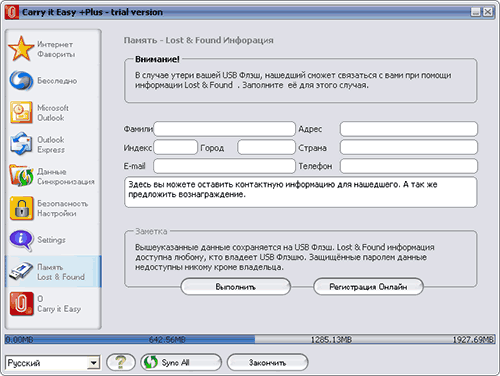Click the green sync arrows icon
This screenshot has width=500, height=376.
click(x=151, y=362)
